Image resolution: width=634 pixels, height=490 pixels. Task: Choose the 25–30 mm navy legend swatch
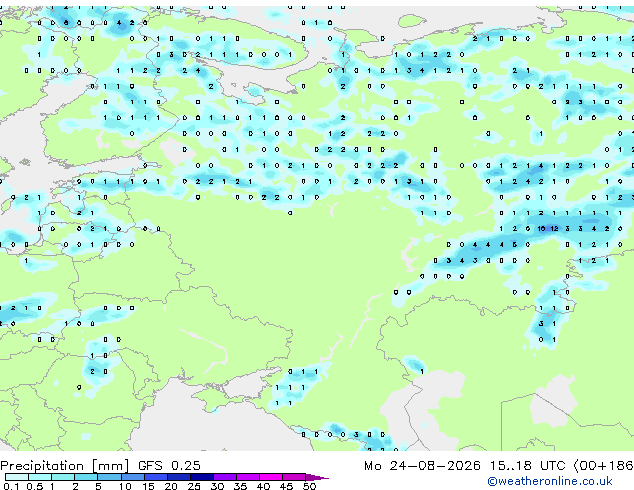pos(202,477)
